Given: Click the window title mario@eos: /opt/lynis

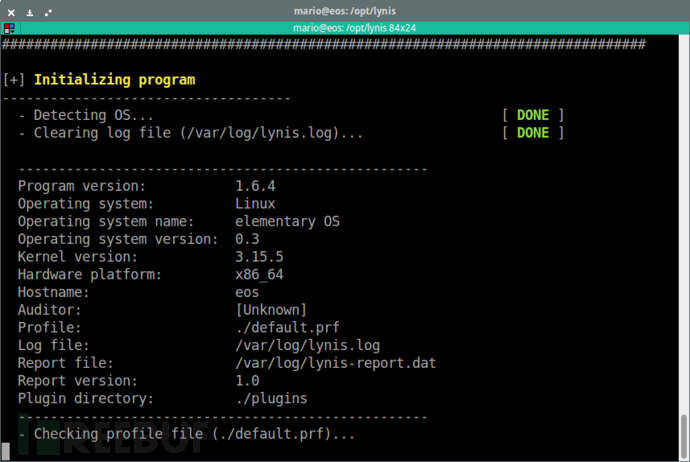Looking at the screenshot, I should pos(345,11).
